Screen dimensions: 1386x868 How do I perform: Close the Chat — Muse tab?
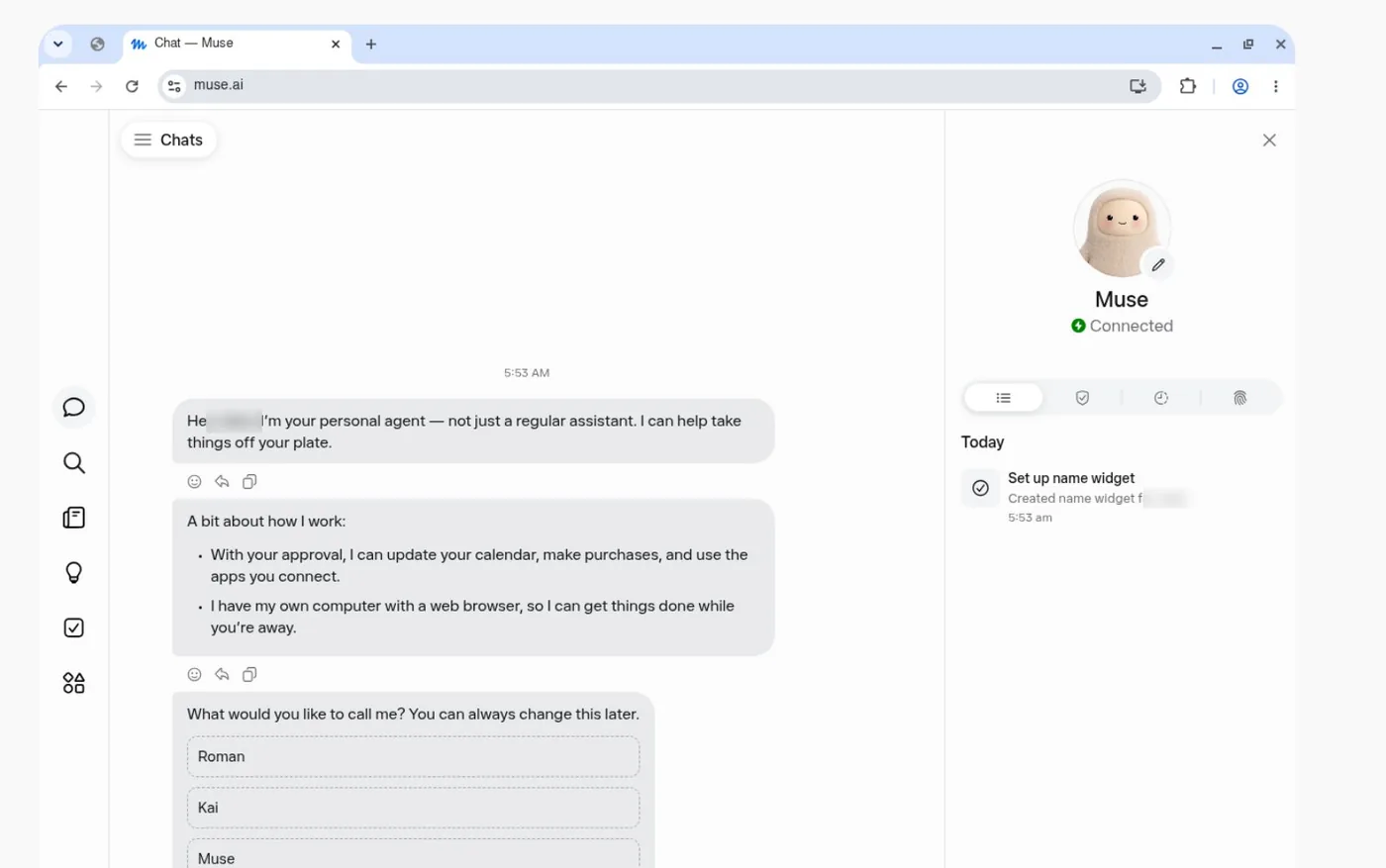tap(336, 44)
